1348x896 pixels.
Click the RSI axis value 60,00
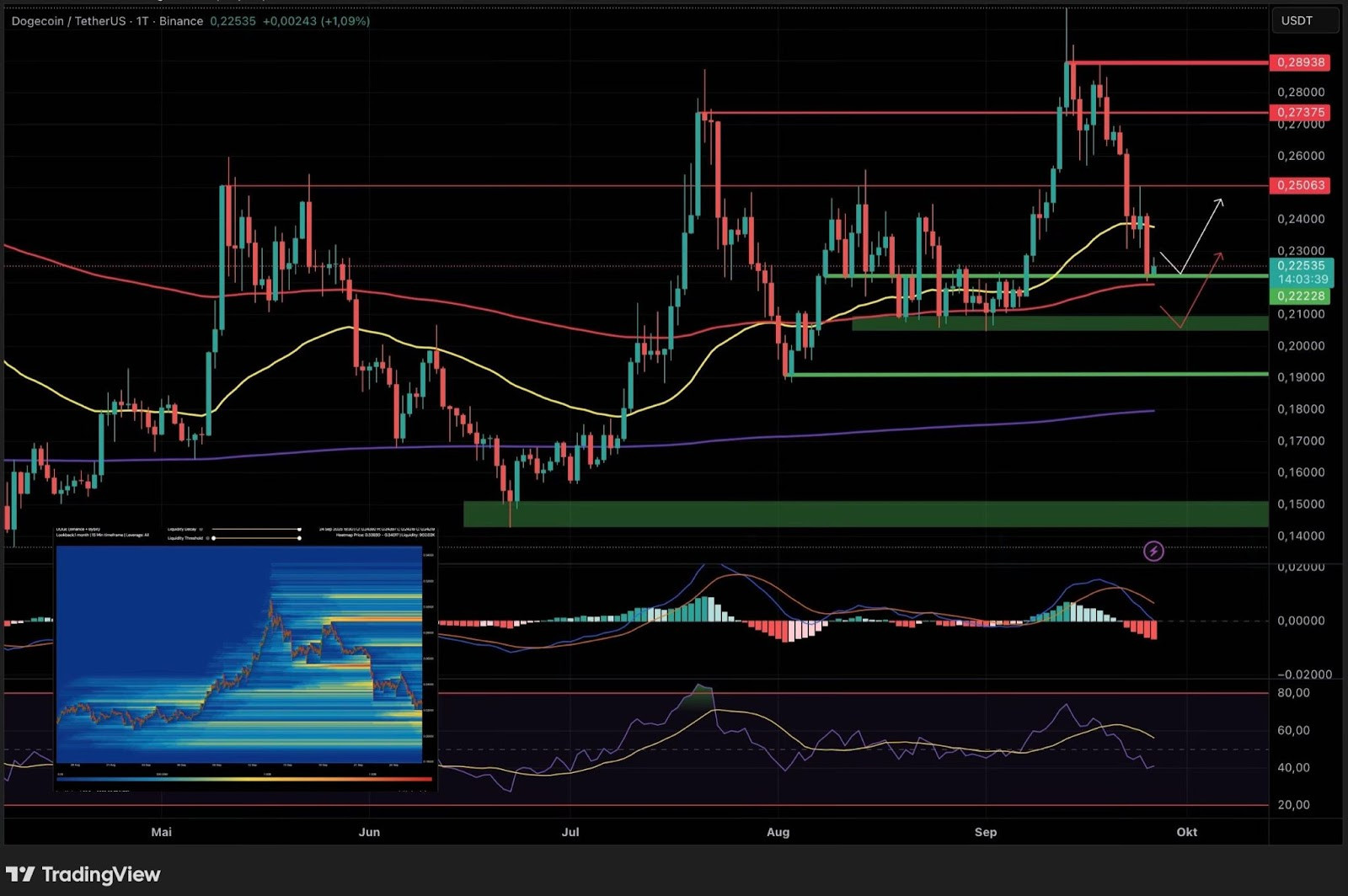coord(1293,730)
